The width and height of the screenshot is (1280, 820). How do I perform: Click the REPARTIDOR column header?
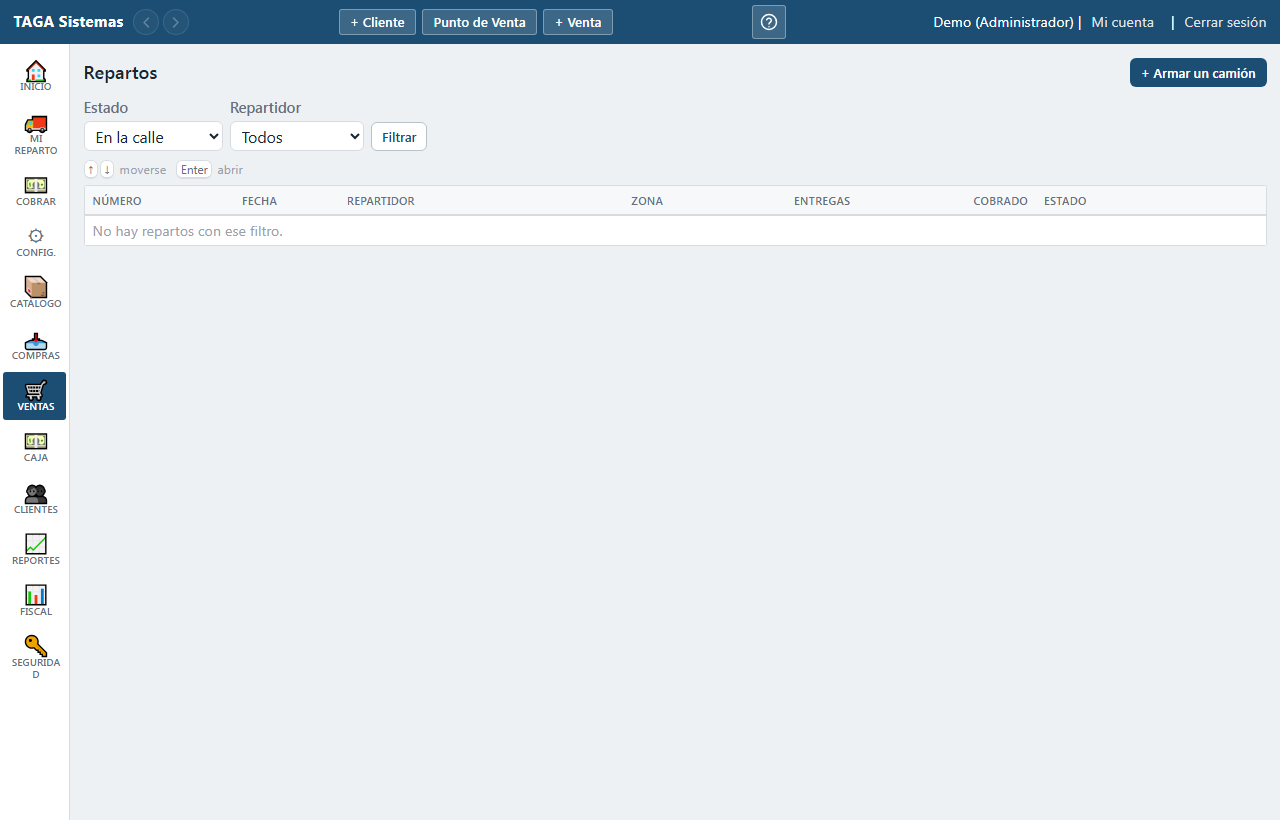(380, 201)
